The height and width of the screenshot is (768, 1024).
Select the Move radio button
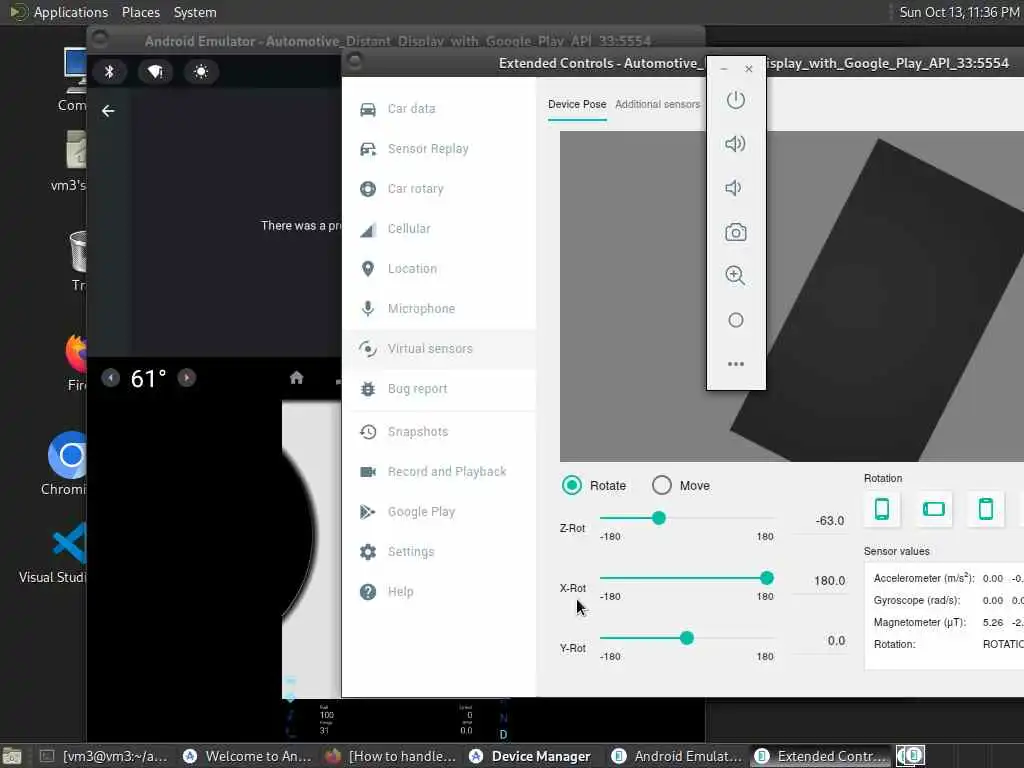click(x=662, y=485)
